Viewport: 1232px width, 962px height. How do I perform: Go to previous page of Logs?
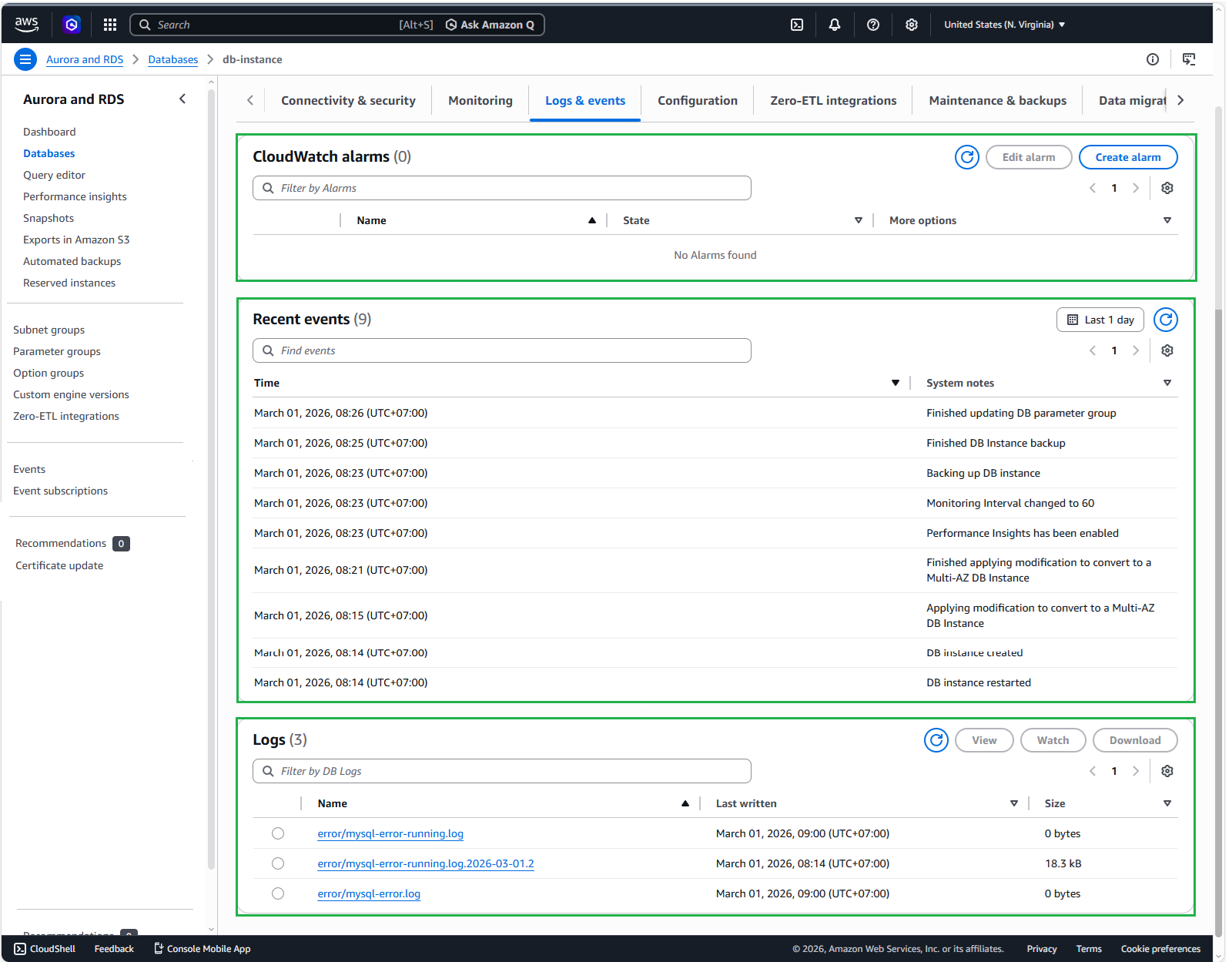coord(1093,771)
